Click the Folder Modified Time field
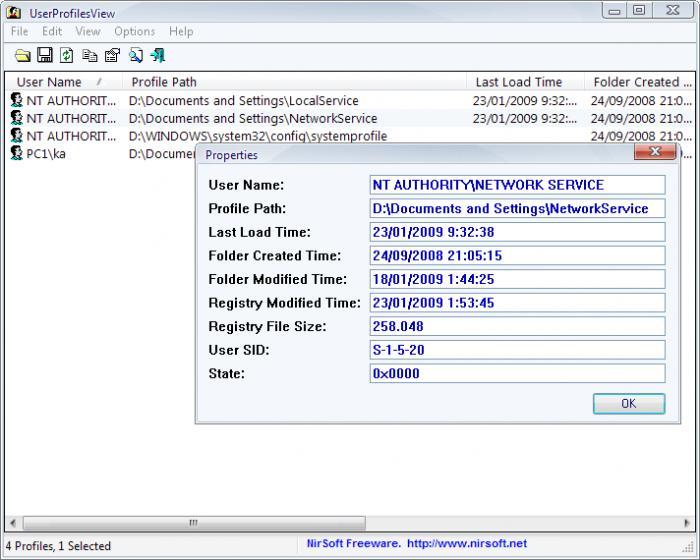Image resolution: width=700 pixels, height=560 pixels. (x=517, y=279)
